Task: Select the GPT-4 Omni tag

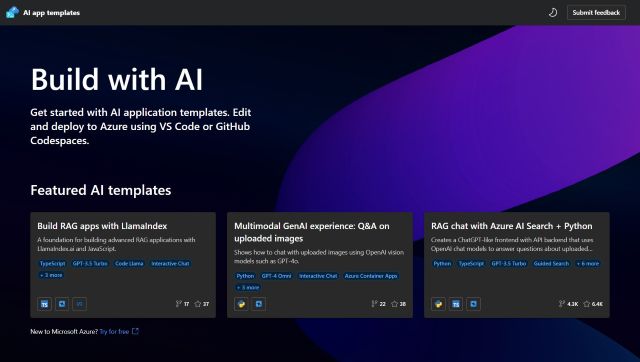Action: 277,276
